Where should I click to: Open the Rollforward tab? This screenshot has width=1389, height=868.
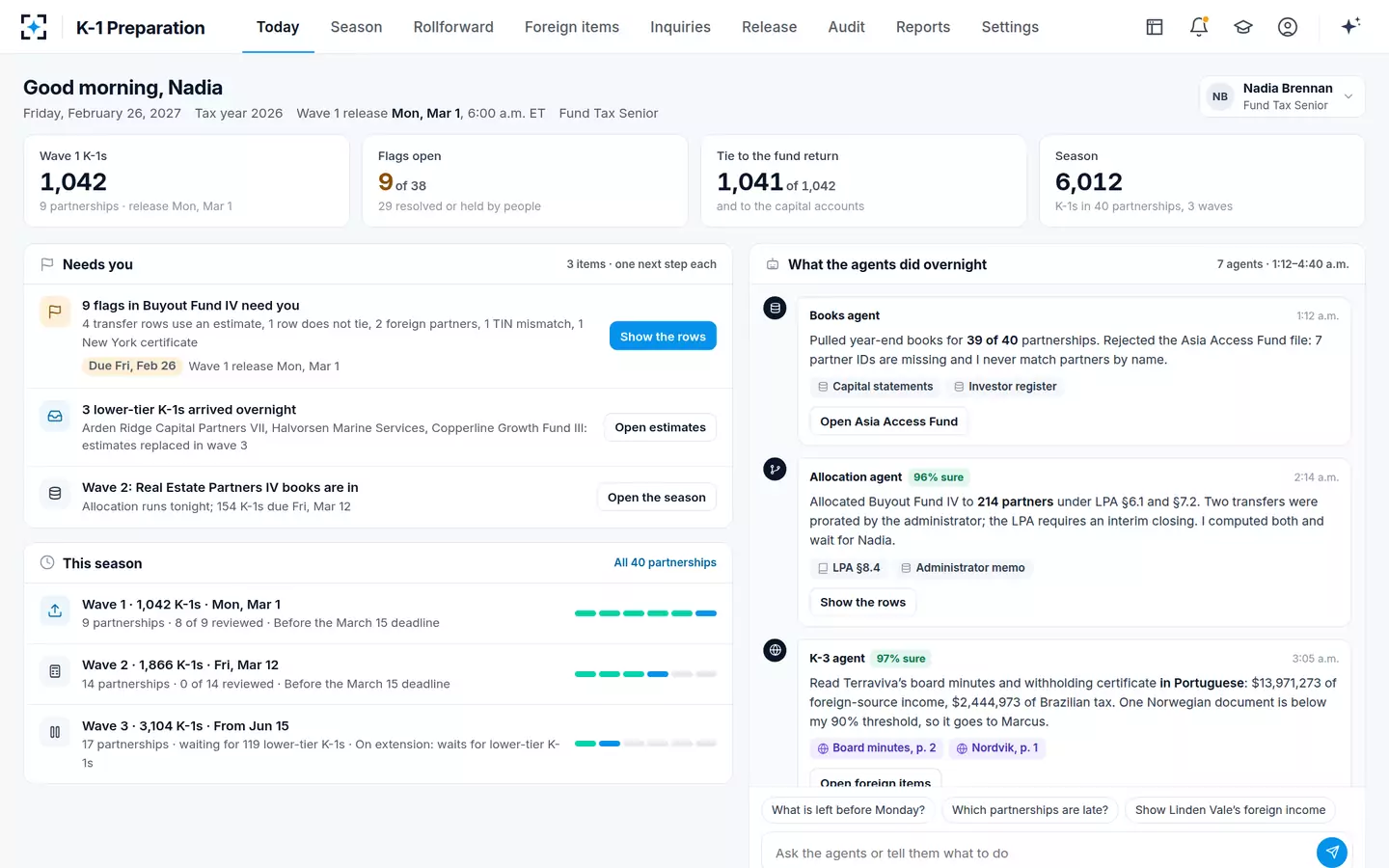[x=453, y=27]
